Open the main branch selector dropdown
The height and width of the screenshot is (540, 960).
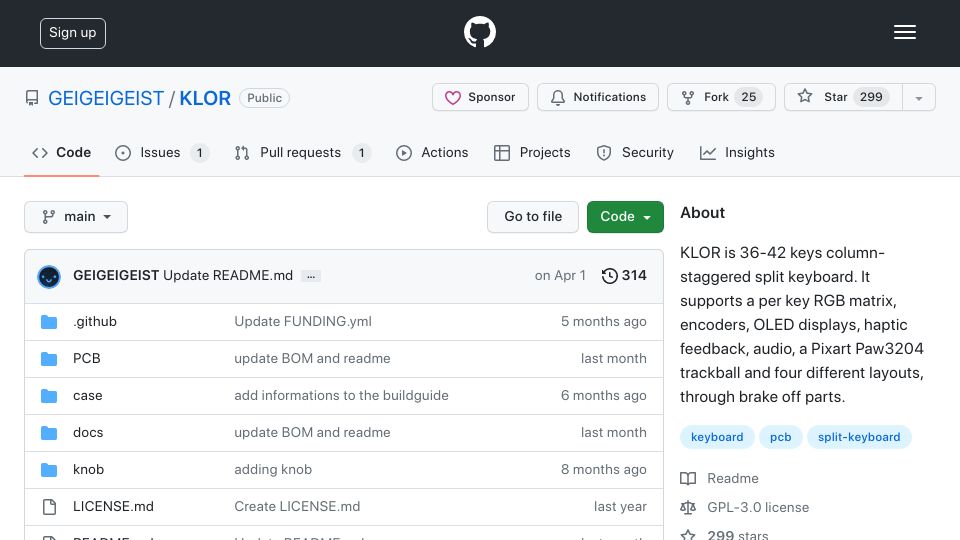(x=76, y=217)
